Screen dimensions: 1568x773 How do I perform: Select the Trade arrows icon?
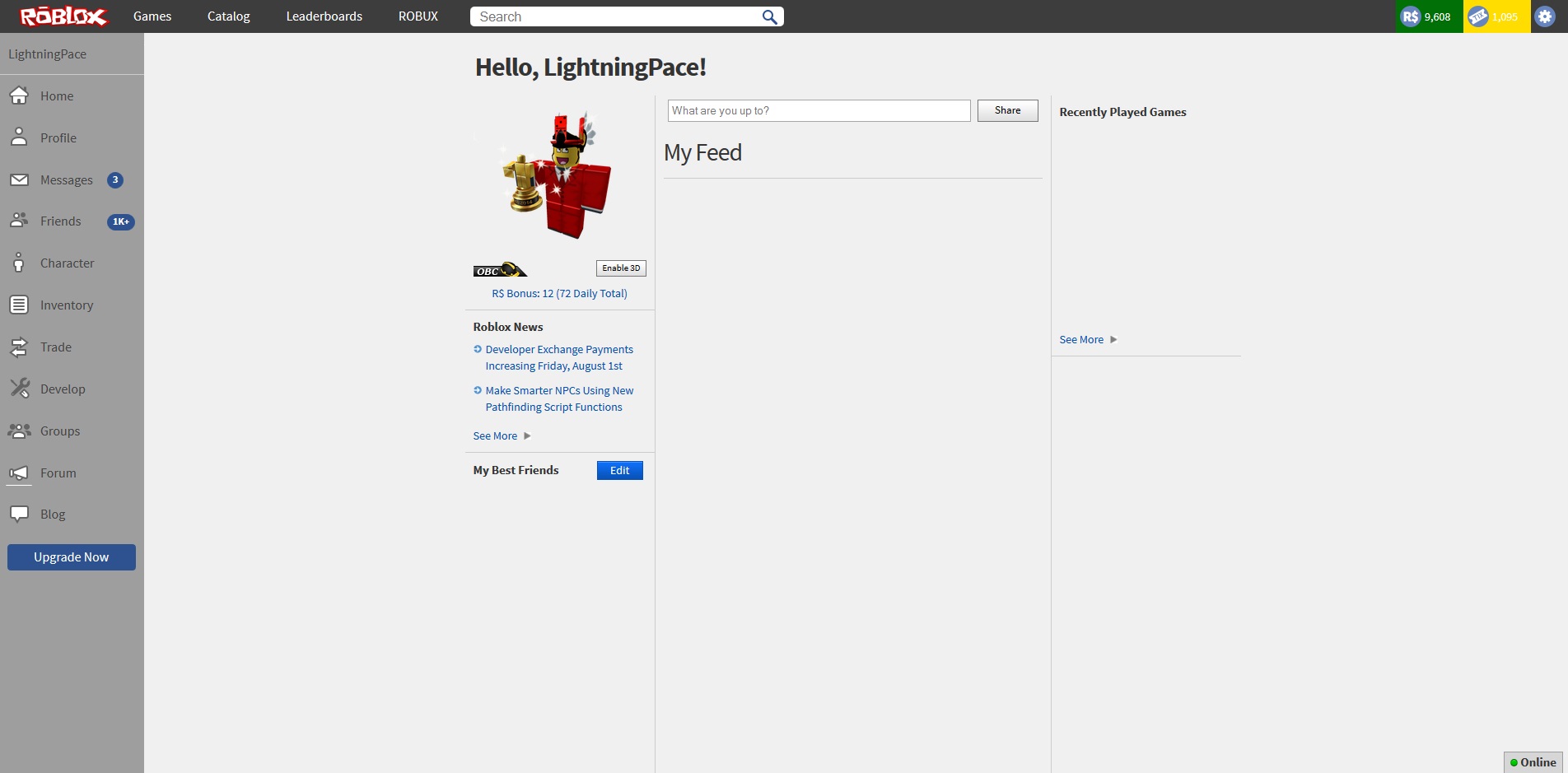point(20,347)
